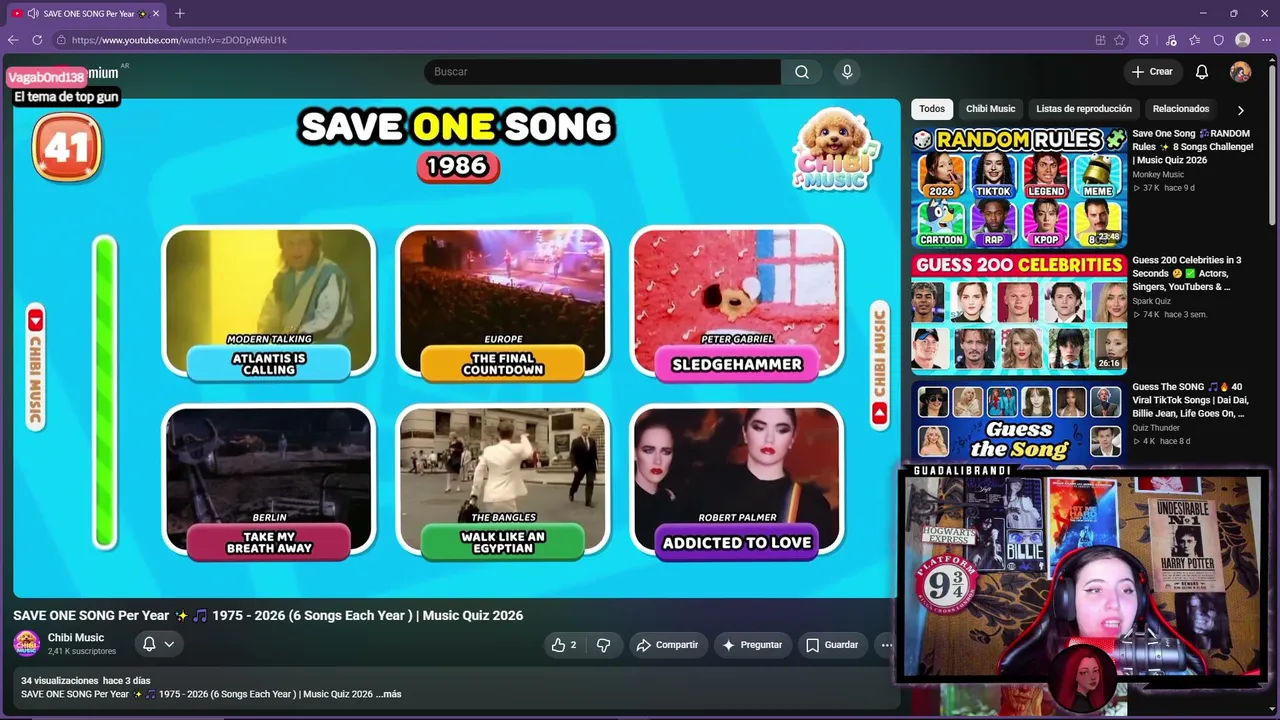Image resolution: width=1280 pixels, height=720 pixels.
Task: Open the Chibi Music channel name link
Action: point(76,638)
